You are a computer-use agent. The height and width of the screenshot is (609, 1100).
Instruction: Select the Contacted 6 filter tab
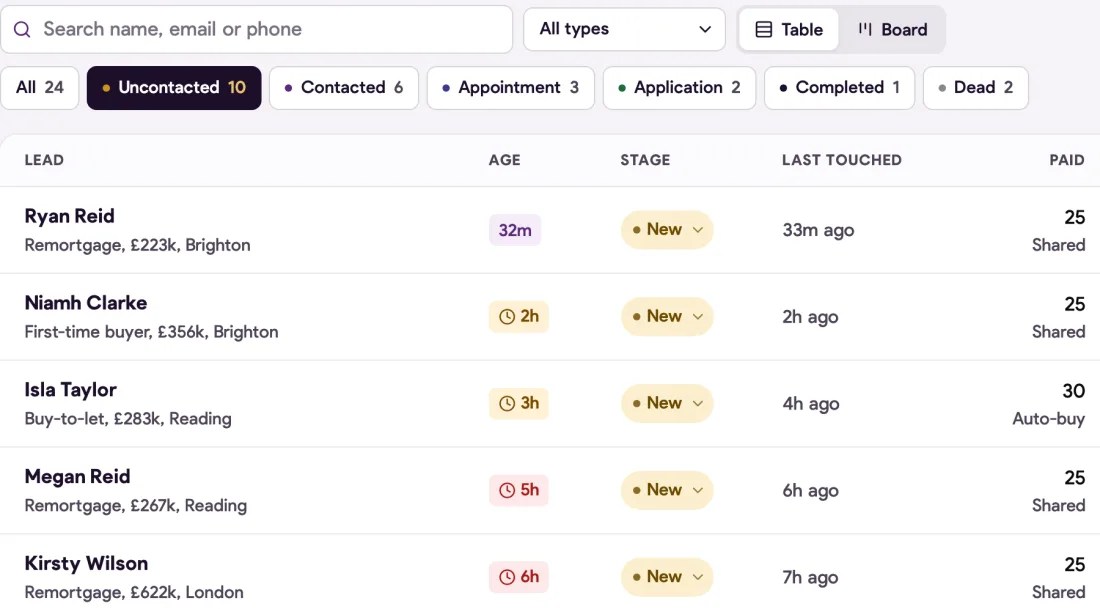(344, 88)
